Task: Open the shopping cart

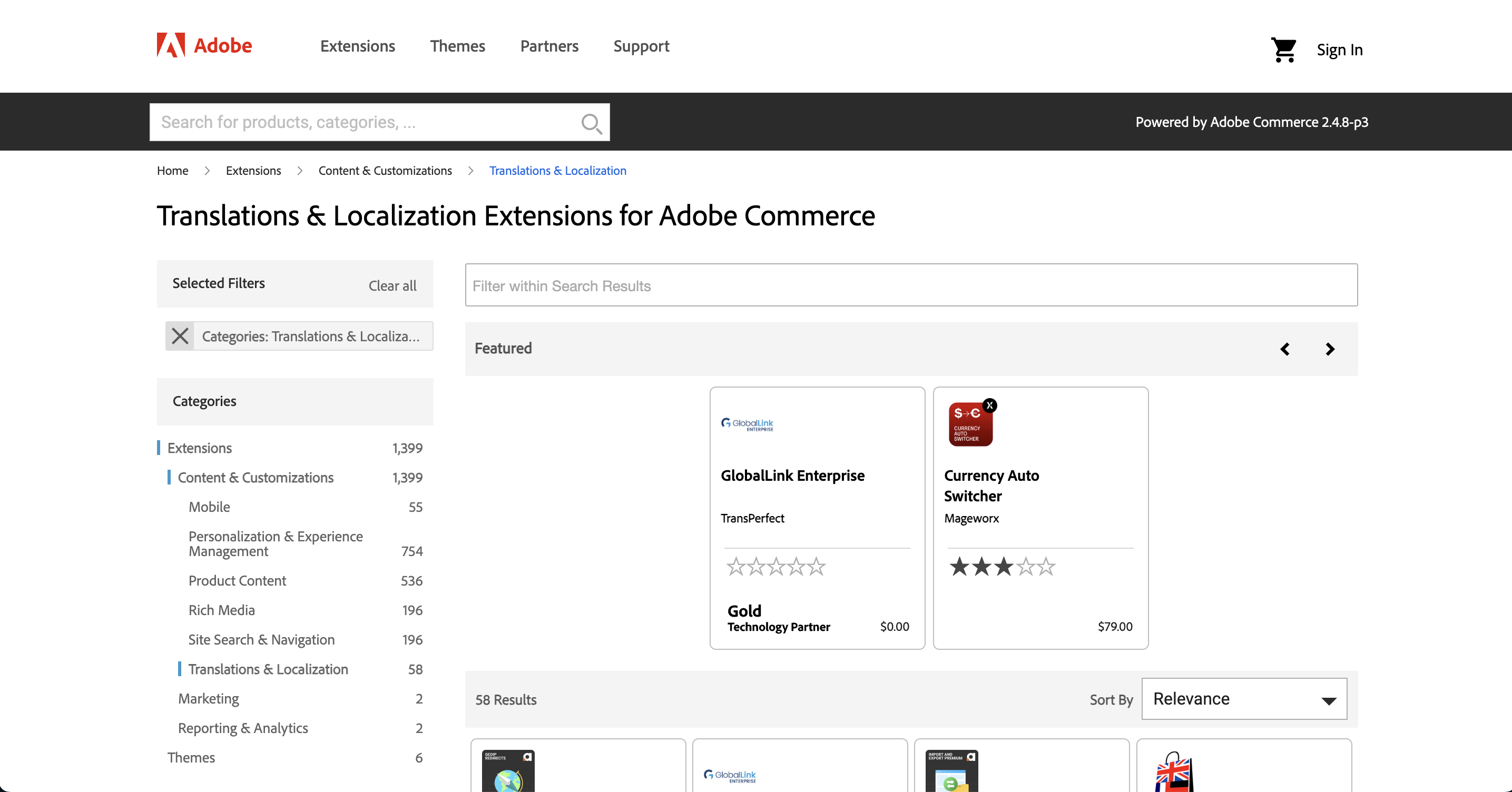Action: (x=1283, y=50)
